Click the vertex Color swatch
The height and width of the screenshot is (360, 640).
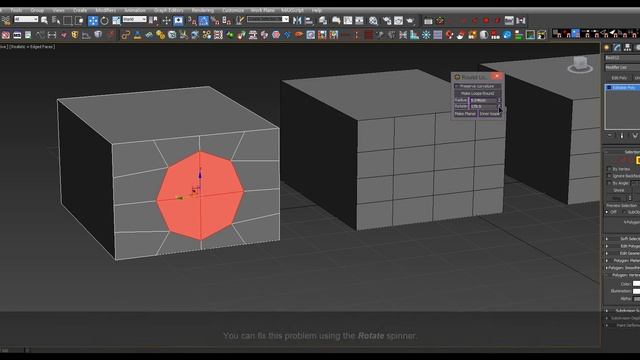[x=636, y=284]
